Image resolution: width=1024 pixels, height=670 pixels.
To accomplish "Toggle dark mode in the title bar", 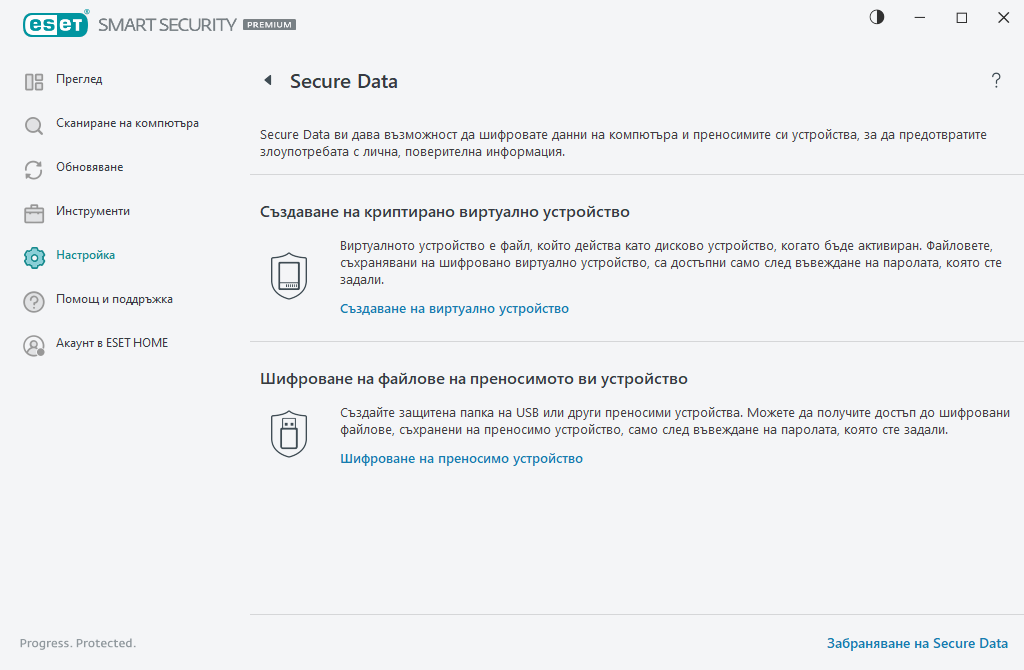I will coord(876,17).
